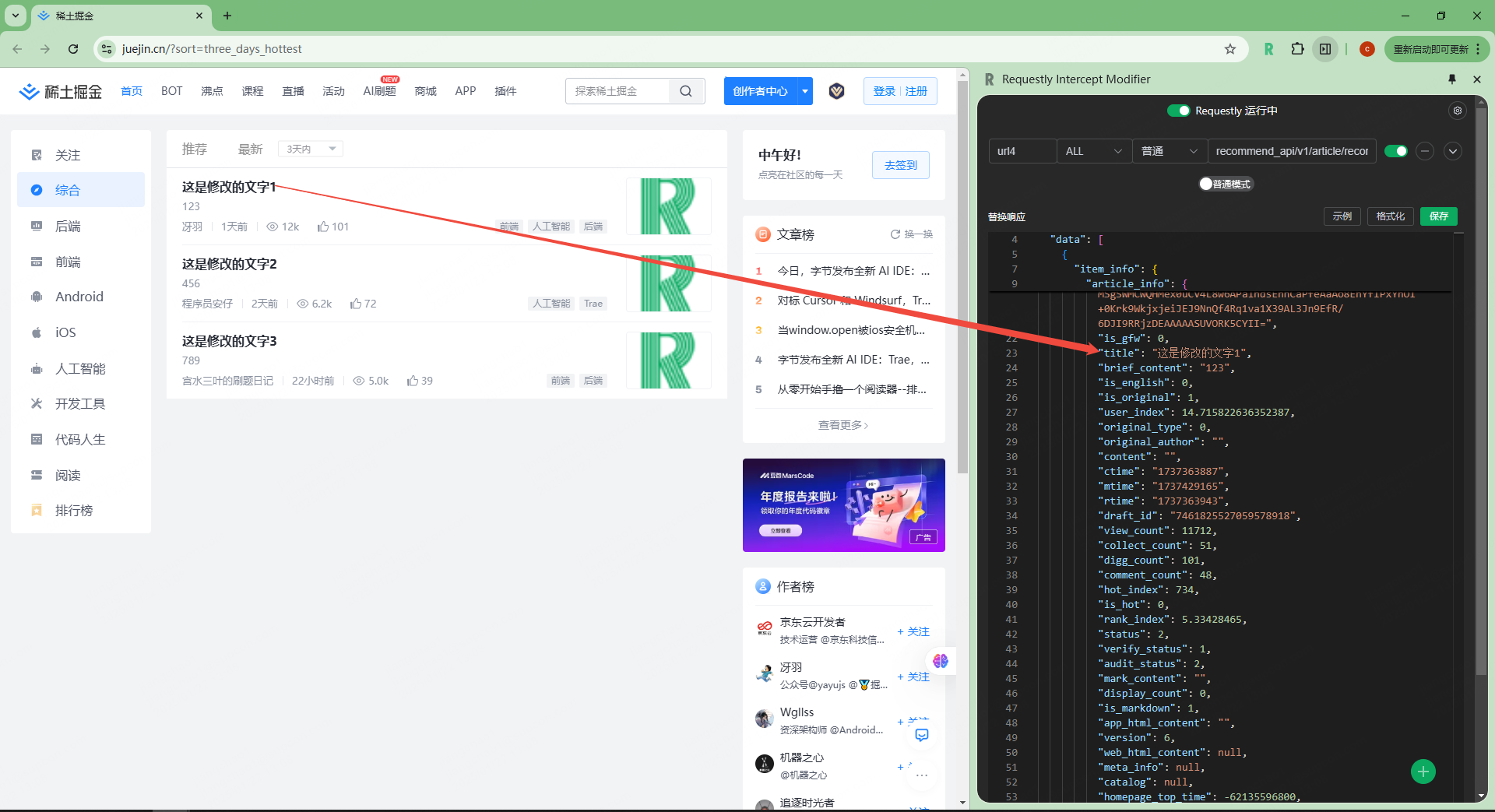
Task: Click the recommend_api URL pattern field
Action: [x=1291, y=151]
